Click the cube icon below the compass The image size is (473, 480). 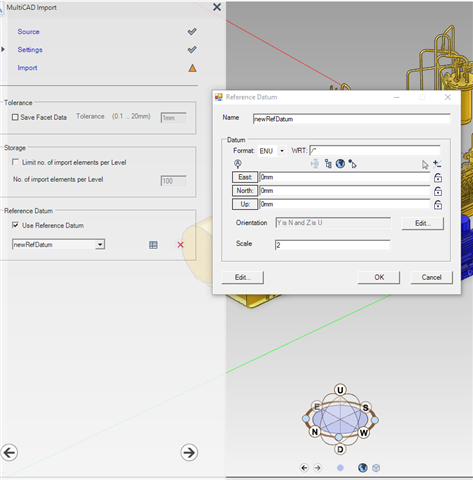[376, 468]
